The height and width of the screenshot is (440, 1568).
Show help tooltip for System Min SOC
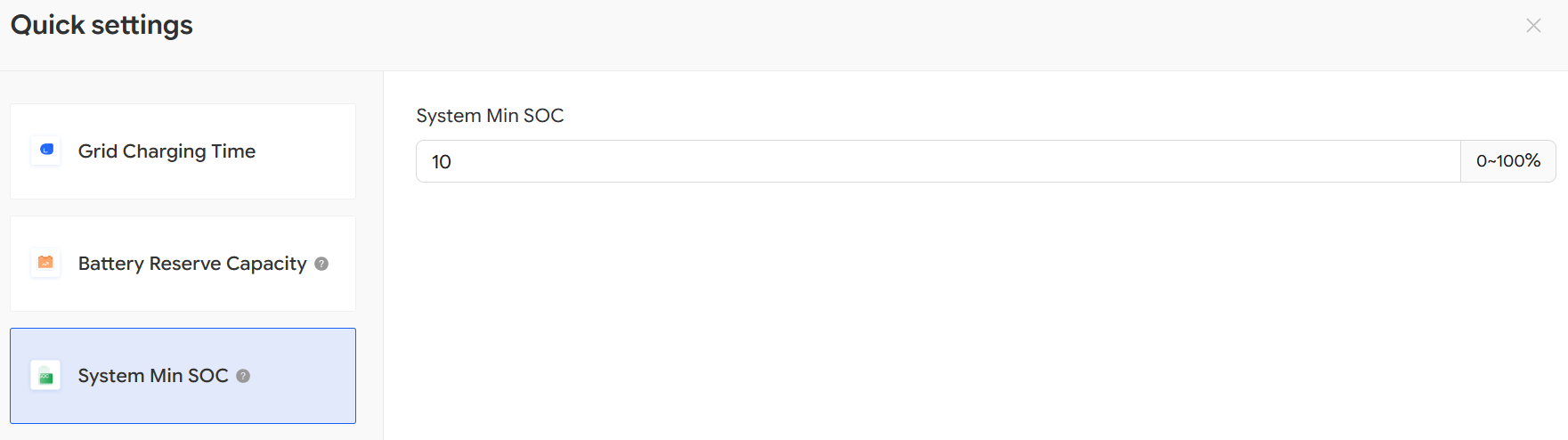(x=243, y=376)
